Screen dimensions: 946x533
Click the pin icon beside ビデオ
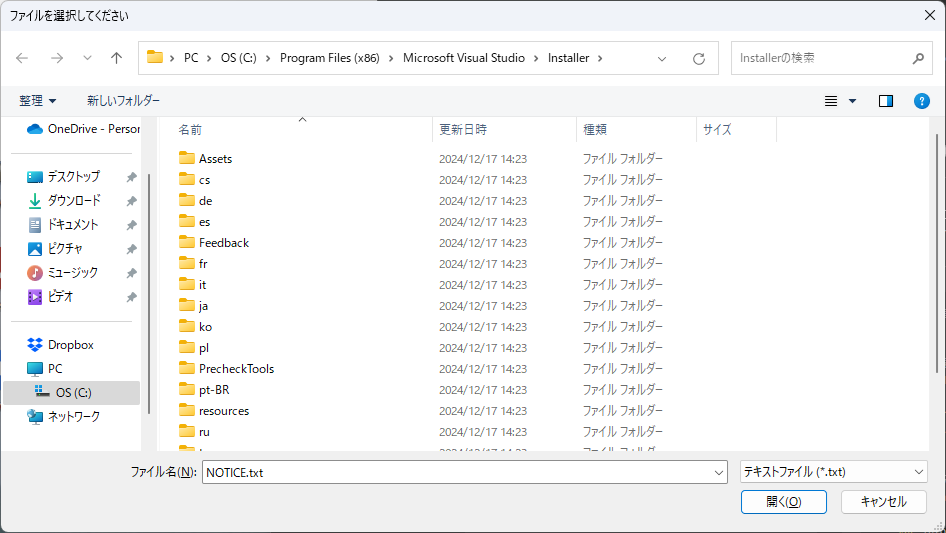(x=131, y=297)
